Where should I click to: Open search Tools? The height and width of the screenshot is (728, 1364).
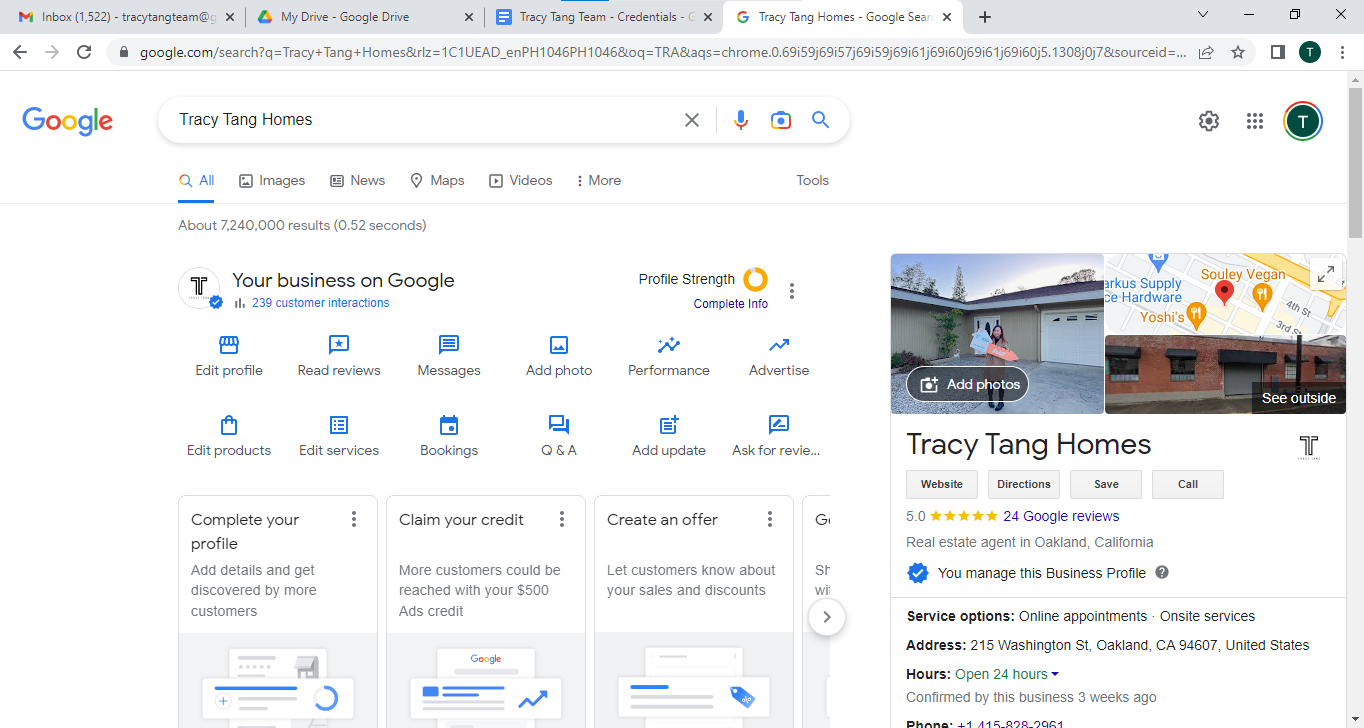[x=813, y=181]
